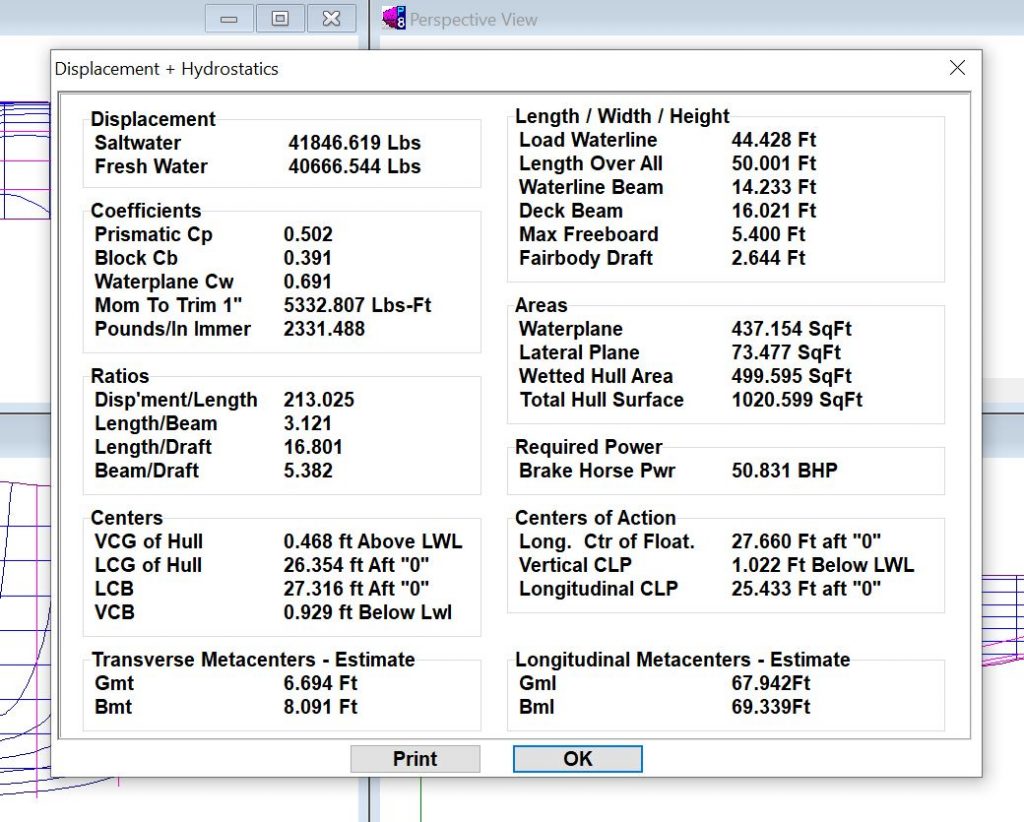Select Saltwater value 41846.619 Lbs

[x=355, y=143]
